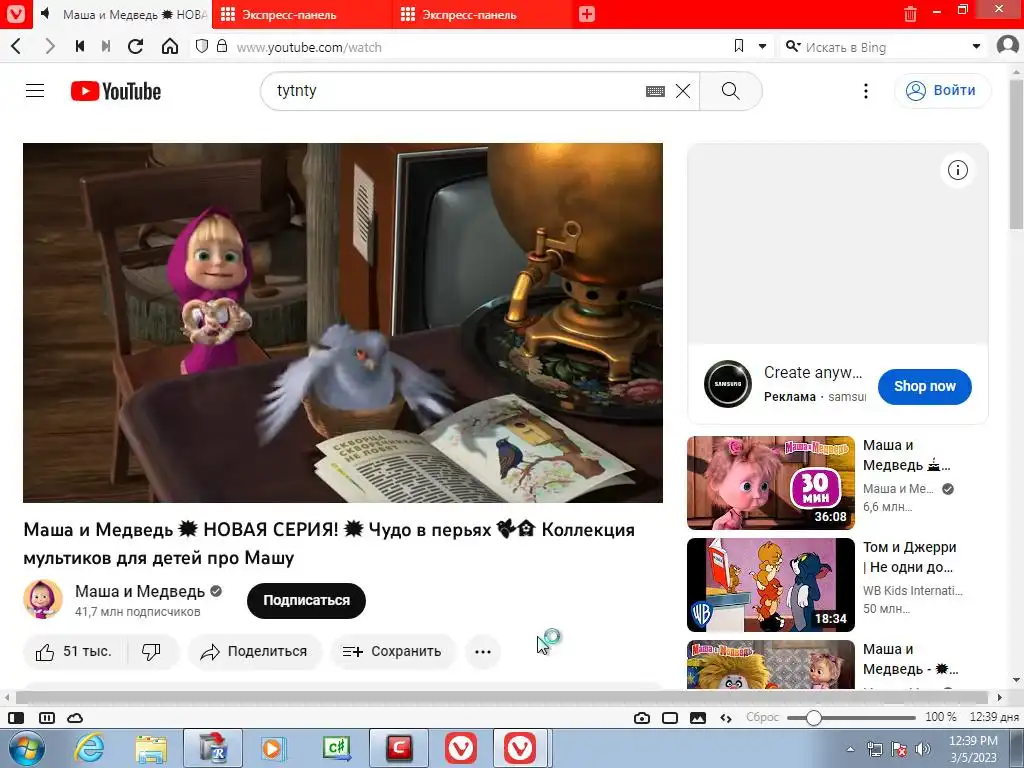
Task: Click the horizontal page scrollbar
Action: coord(503,697)
